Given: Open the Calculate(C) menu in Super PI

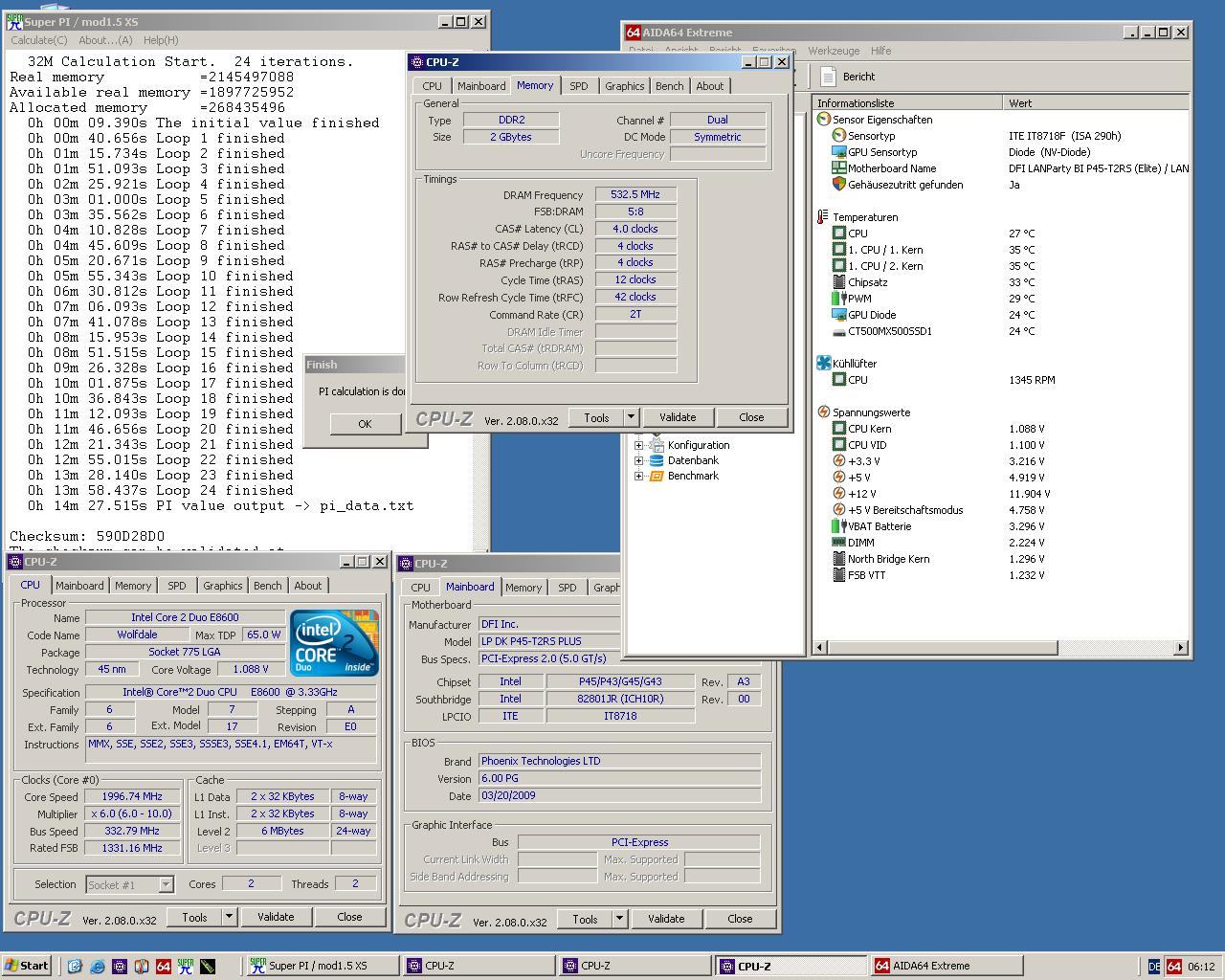Looking at the screenshot, I should [39, 40].
